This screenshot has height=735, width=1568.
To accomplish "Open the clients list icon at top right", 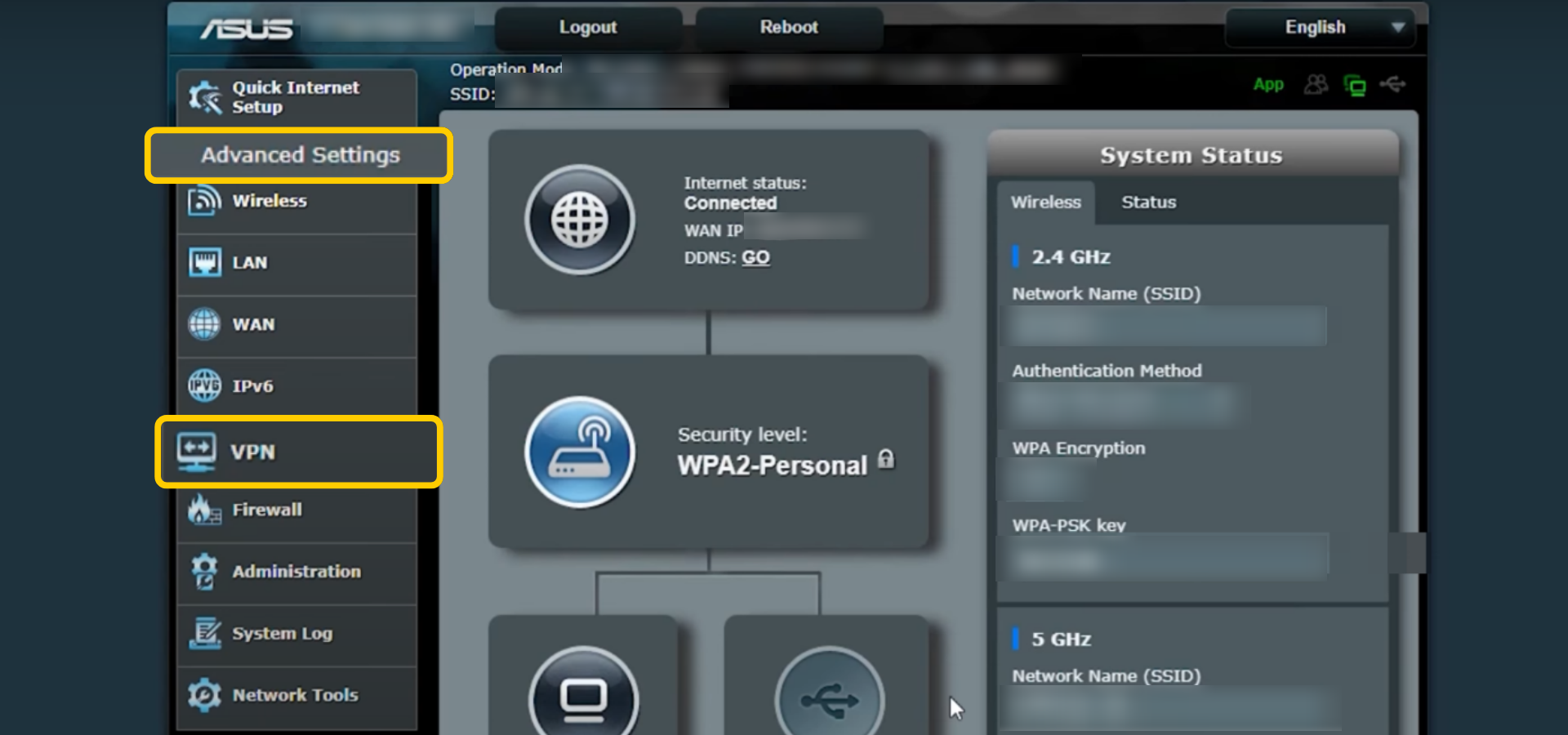I will pos(1315,84).
